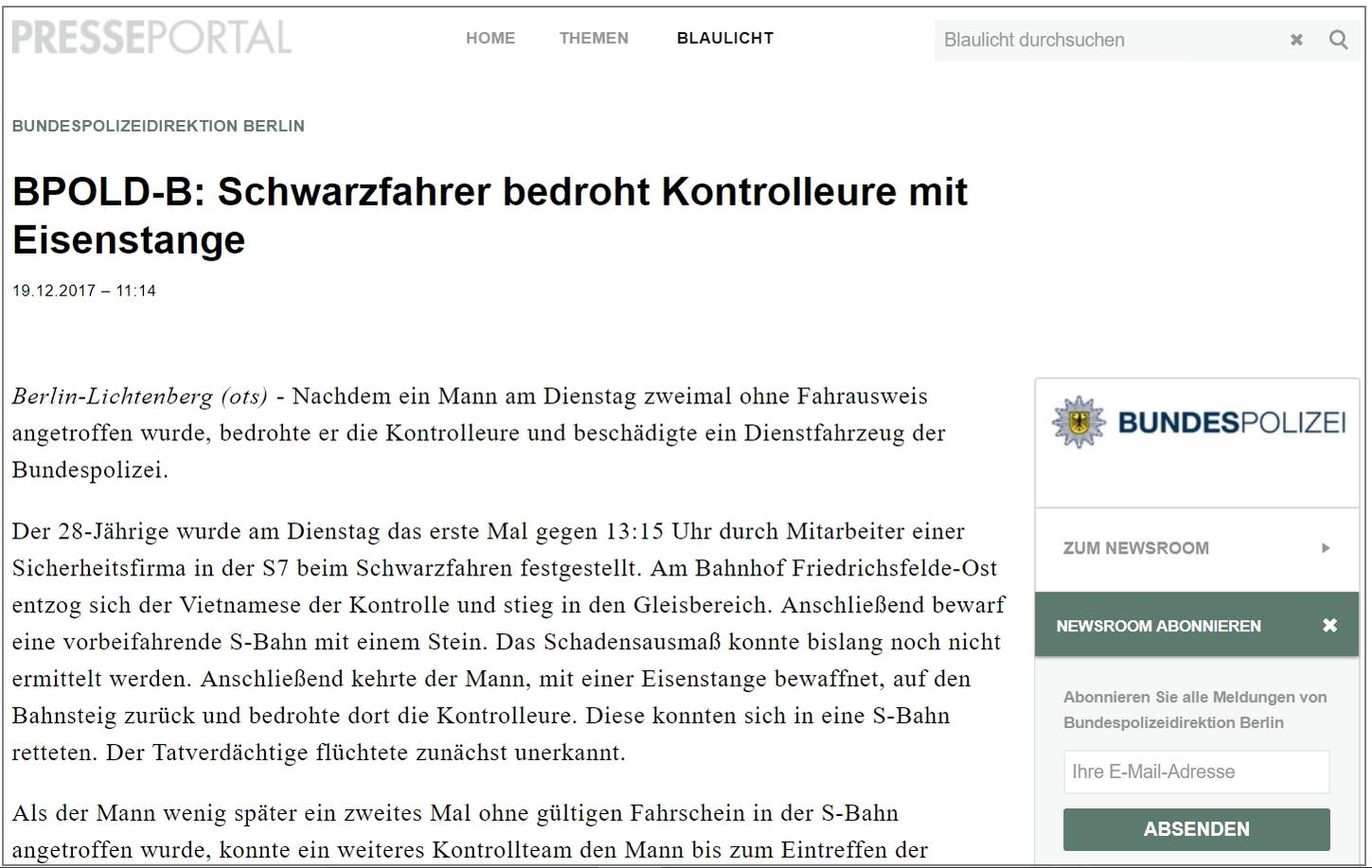The height and width of the screenshot is (868, 1372).
Task: Click into the Ihre E-Mail-Adresse field
Action: (x=1196, y=771)
